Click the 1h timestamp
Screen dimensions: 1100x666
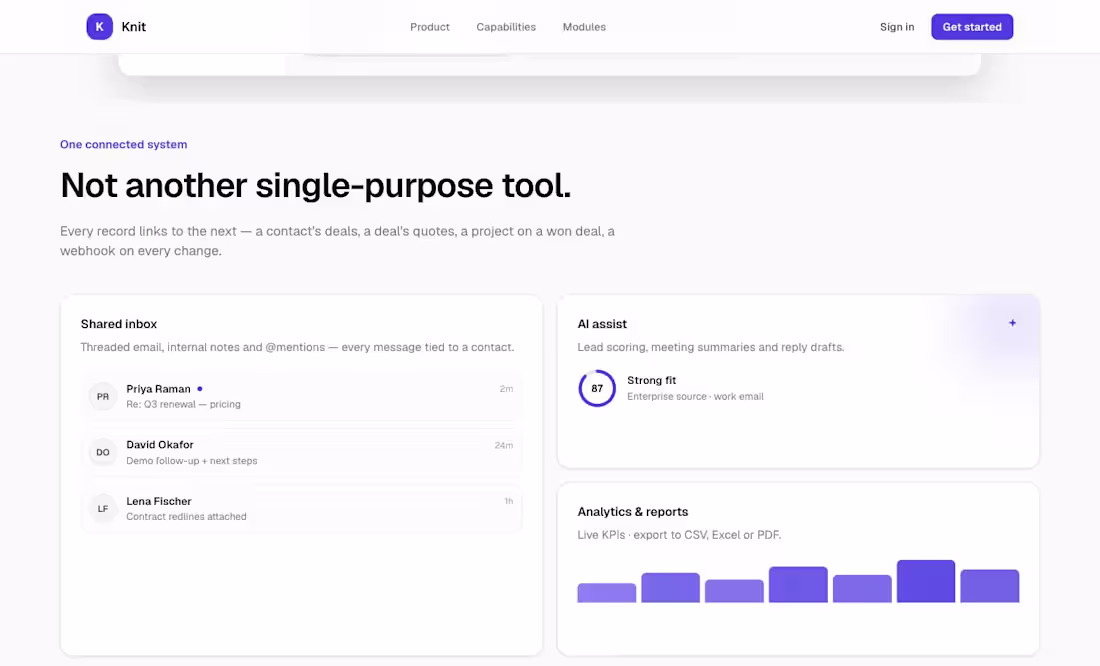point(509,501)
